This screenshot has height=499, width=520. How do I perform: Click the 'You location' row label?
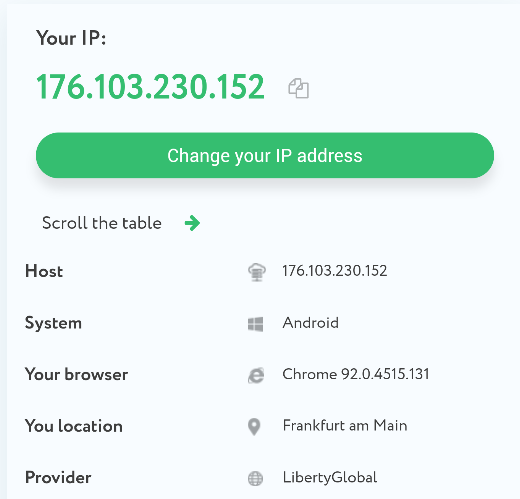point(74,426)
